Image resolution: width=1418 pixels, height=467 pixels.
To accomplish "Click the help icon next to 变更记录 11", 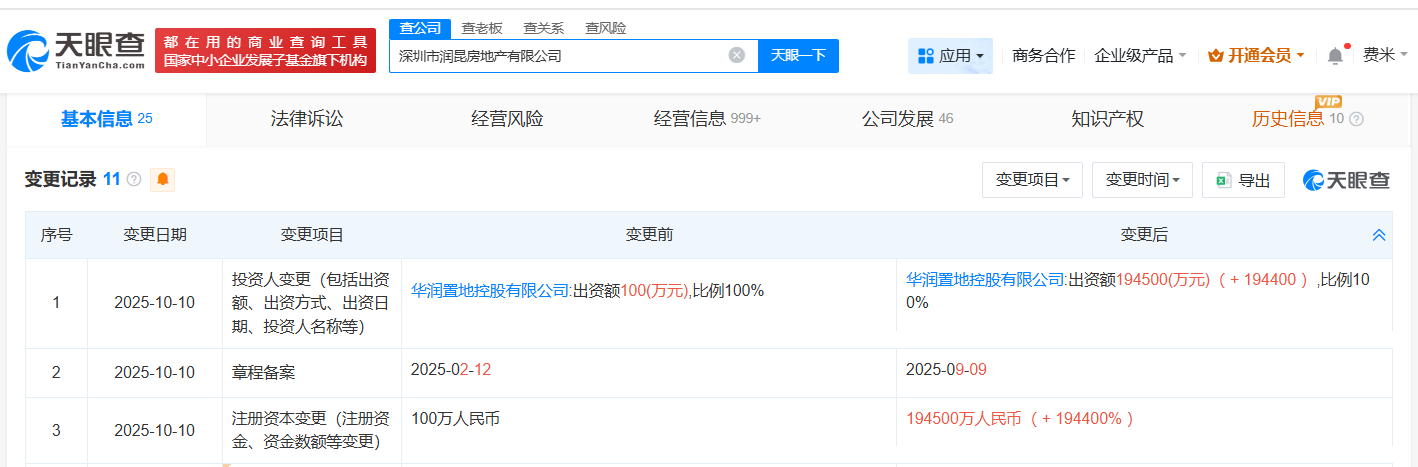I will point(134,180).
